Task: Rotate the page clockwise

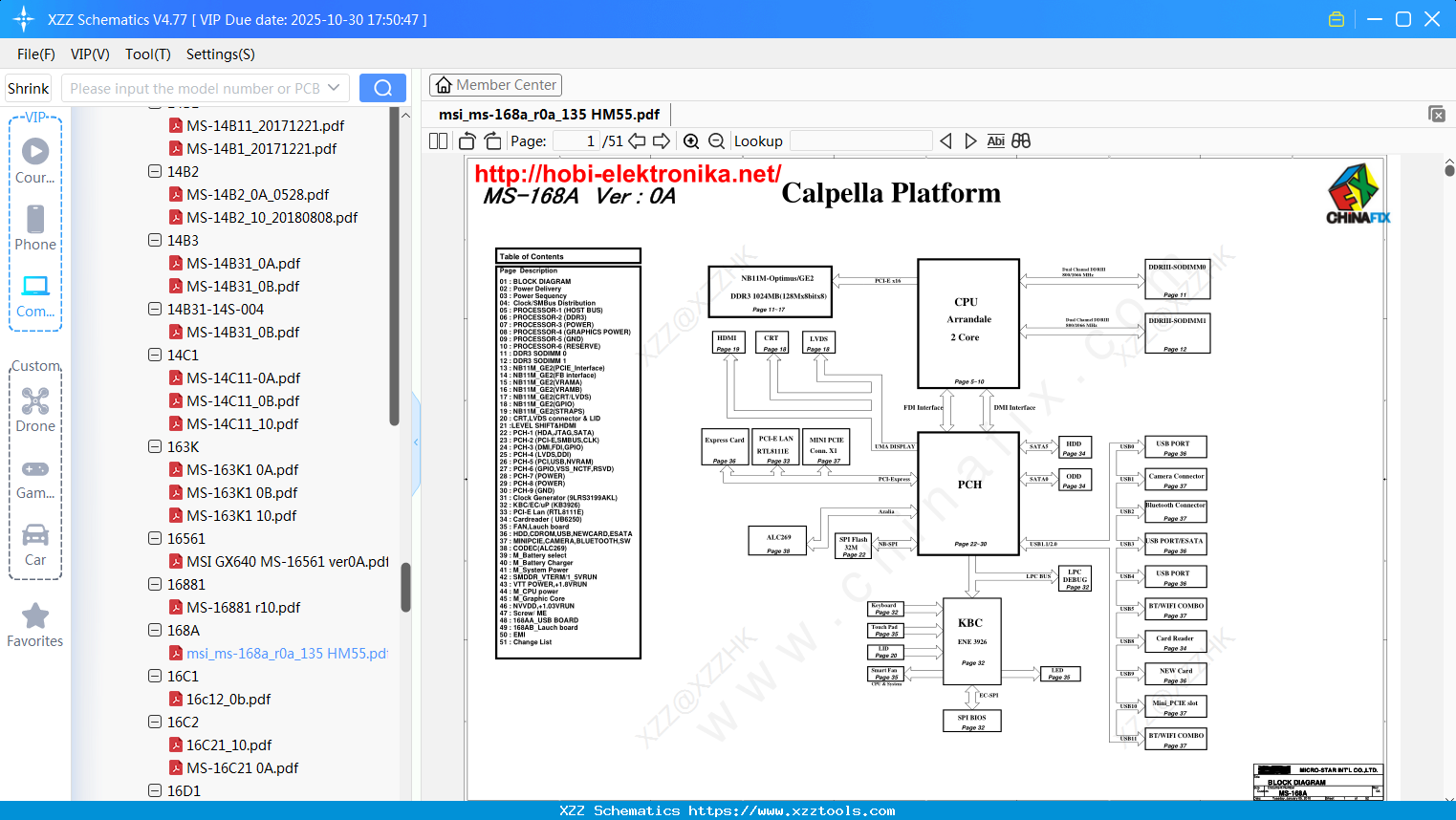Action: click(493, 141)
